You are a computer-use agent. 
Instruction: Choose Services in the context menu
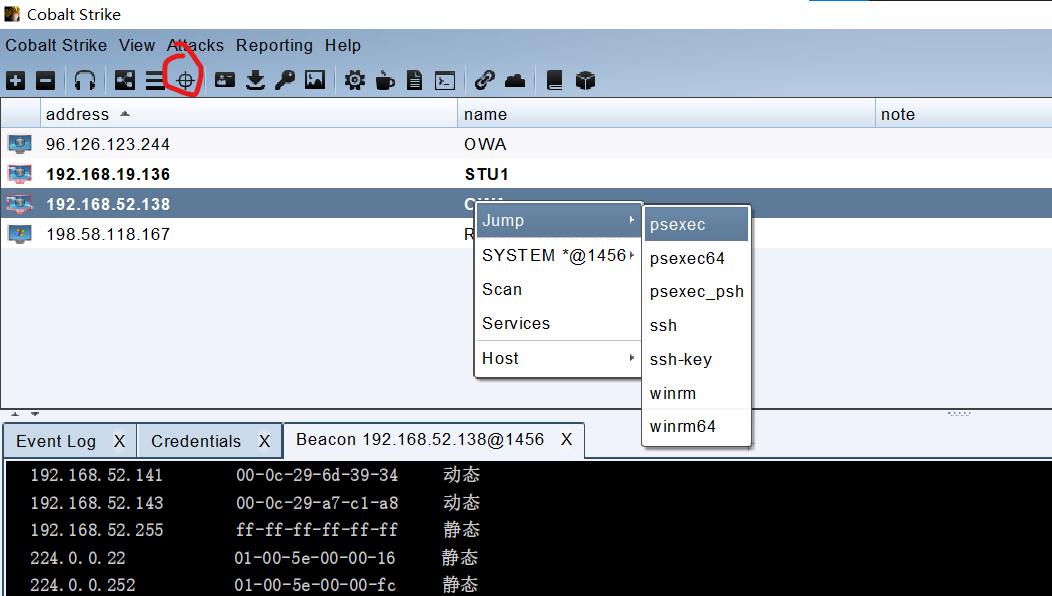(x=558, y=323)
